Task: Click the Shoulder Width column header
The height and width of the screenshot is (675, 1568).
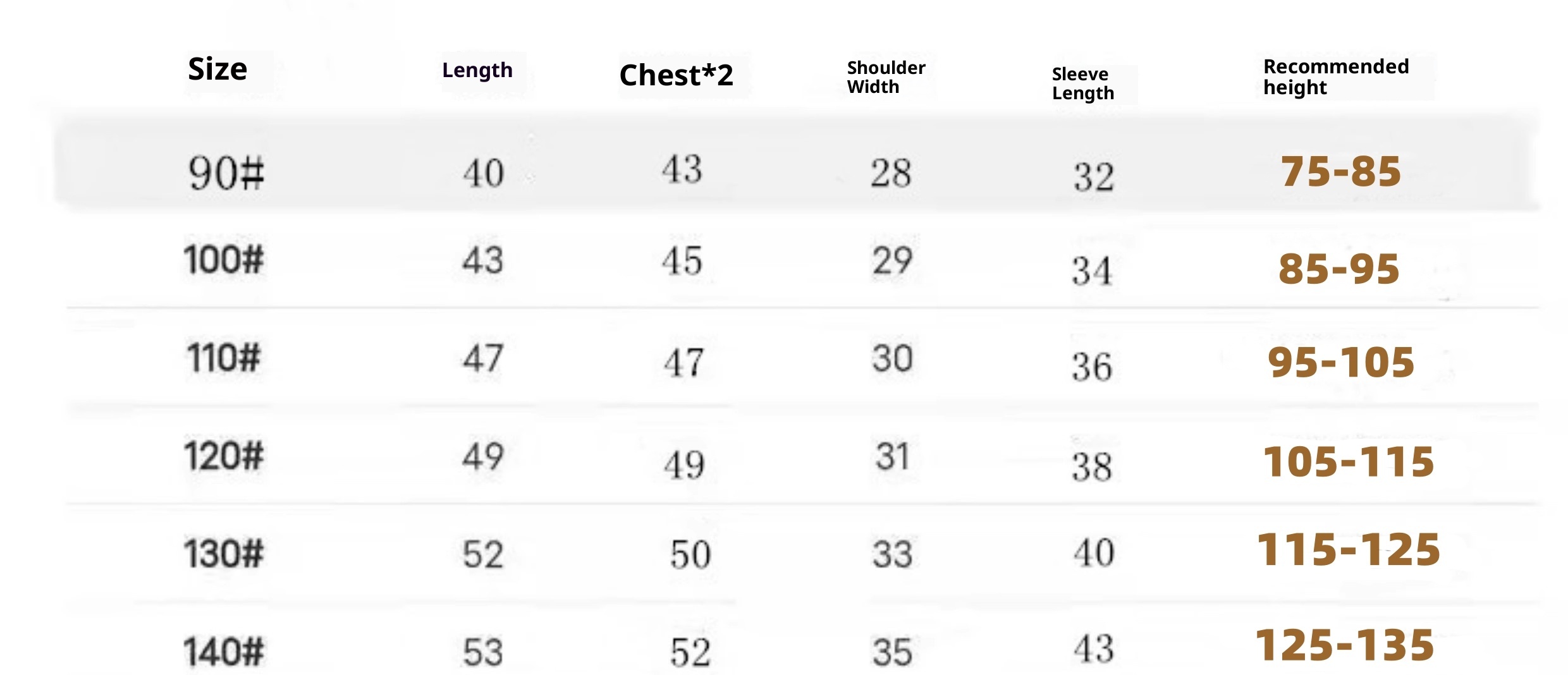Action: (x=886, y=77)
